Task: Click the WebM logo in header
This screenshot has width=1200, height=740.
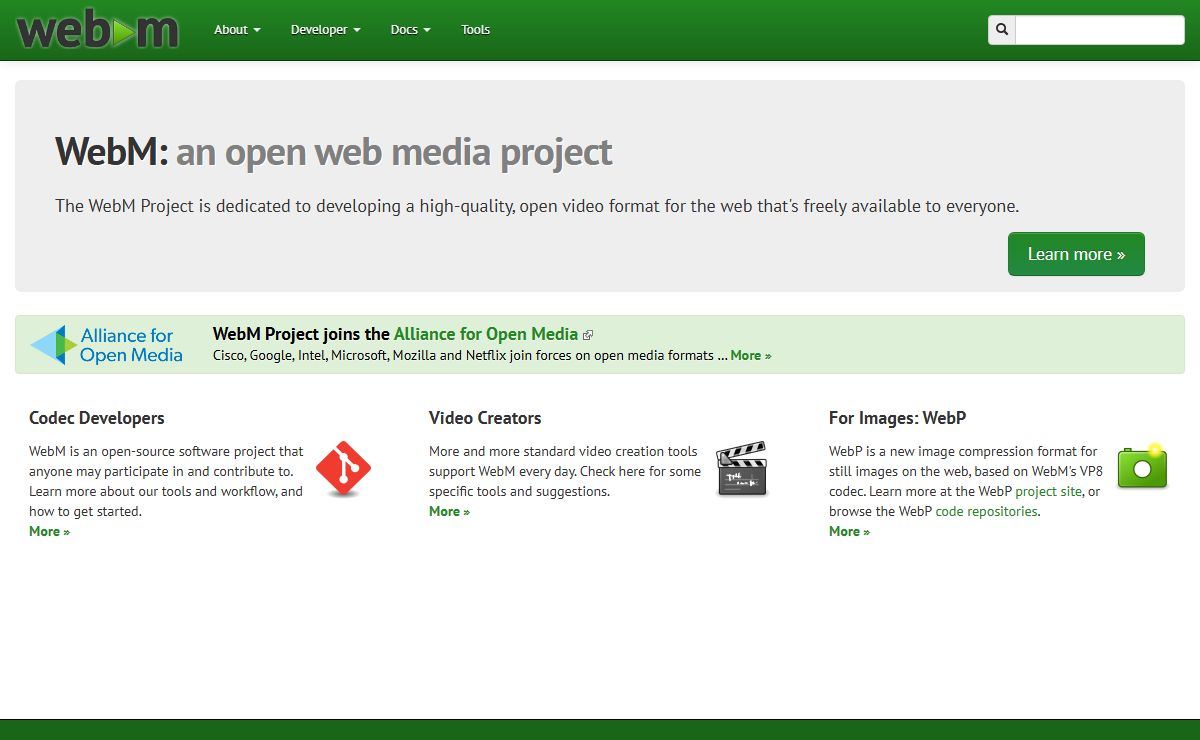Action: point(98,30)
